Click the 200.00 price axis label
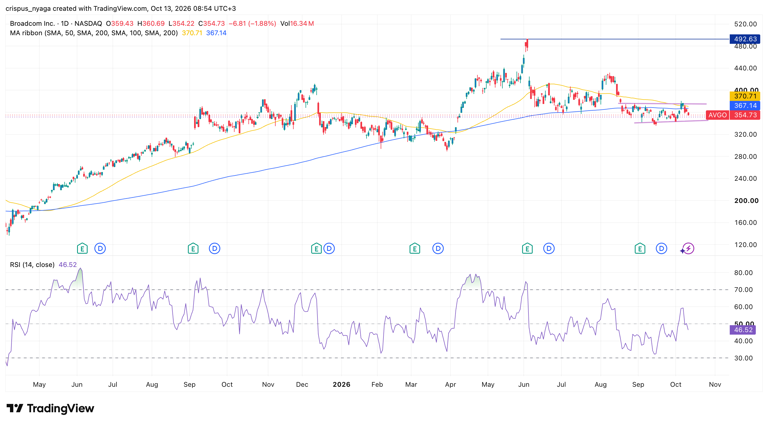This screenshot has width=768, height=425. pos(746,200)
